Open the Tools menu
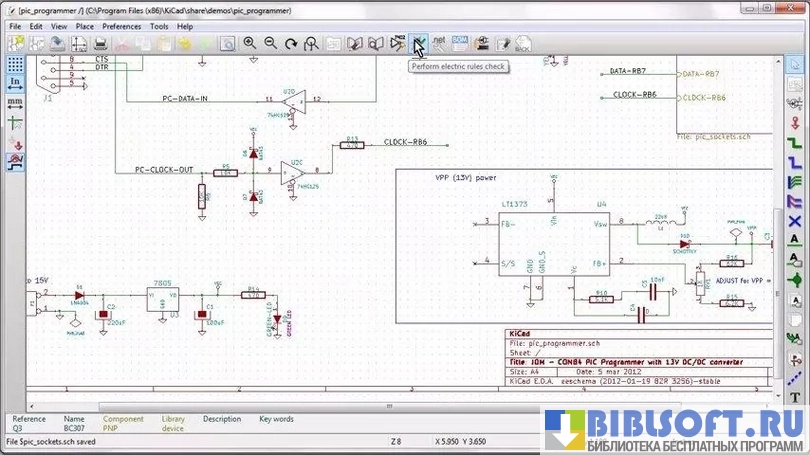810x455 pixels. pos(159,26)
